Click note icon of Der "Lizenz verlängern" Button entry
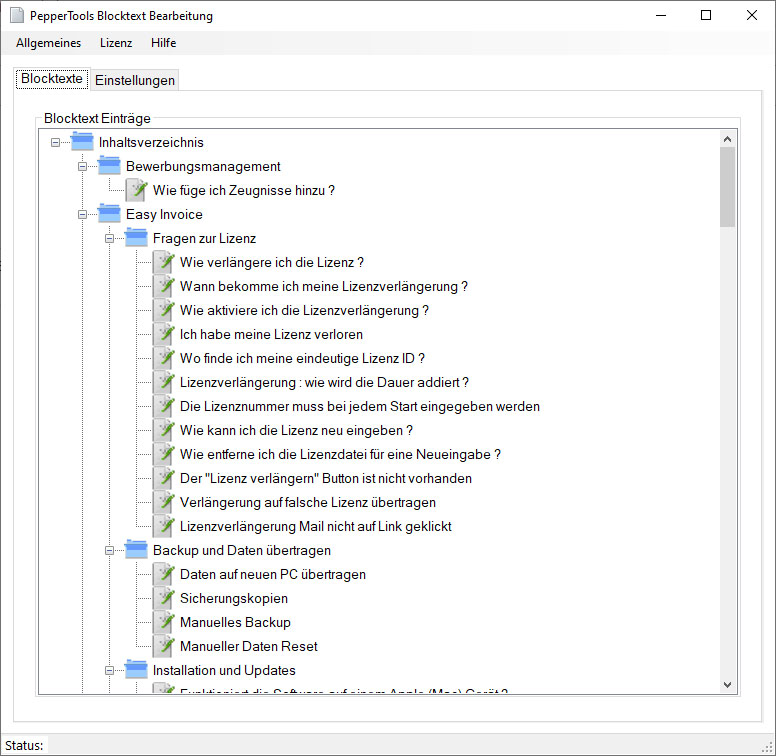This screenshot has width=776, height=756. click(x=164, y=478)
